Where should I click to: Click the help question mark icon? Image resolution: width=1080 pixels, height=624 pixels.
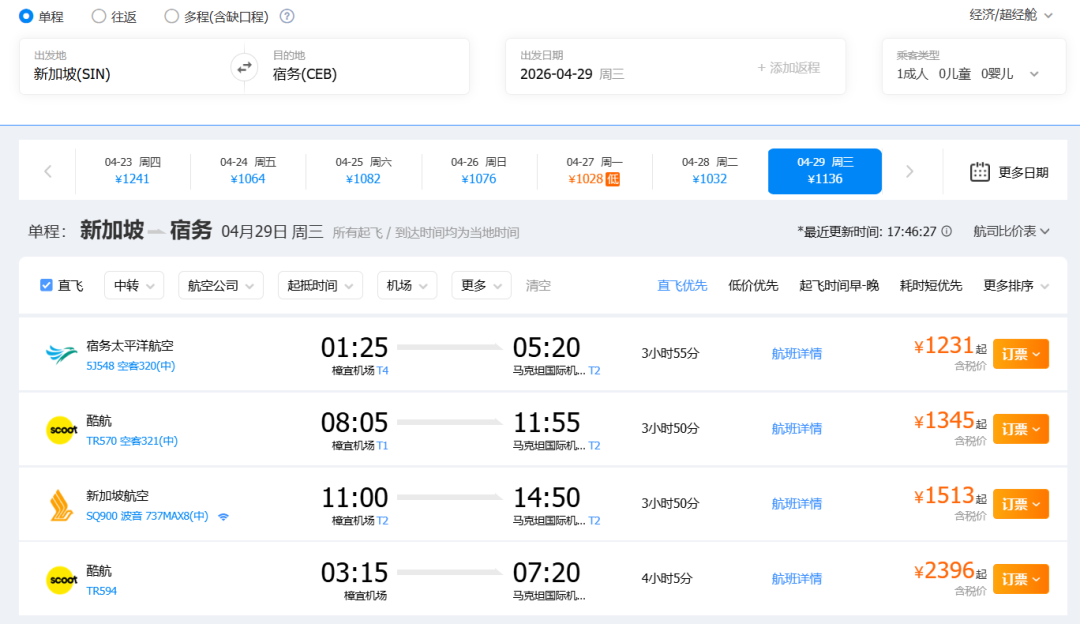click(287, 16)
